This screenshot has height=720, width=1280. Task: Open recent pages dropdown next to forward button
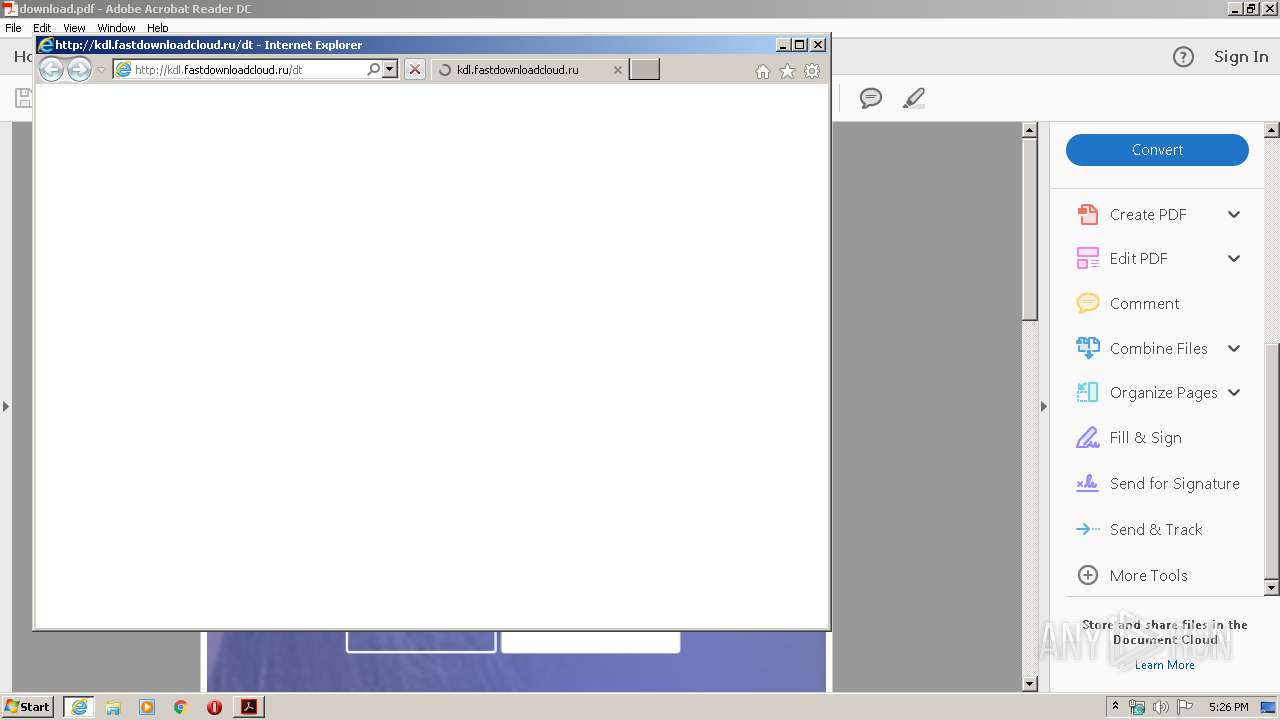pyautogui.click(x=101, y=70)
